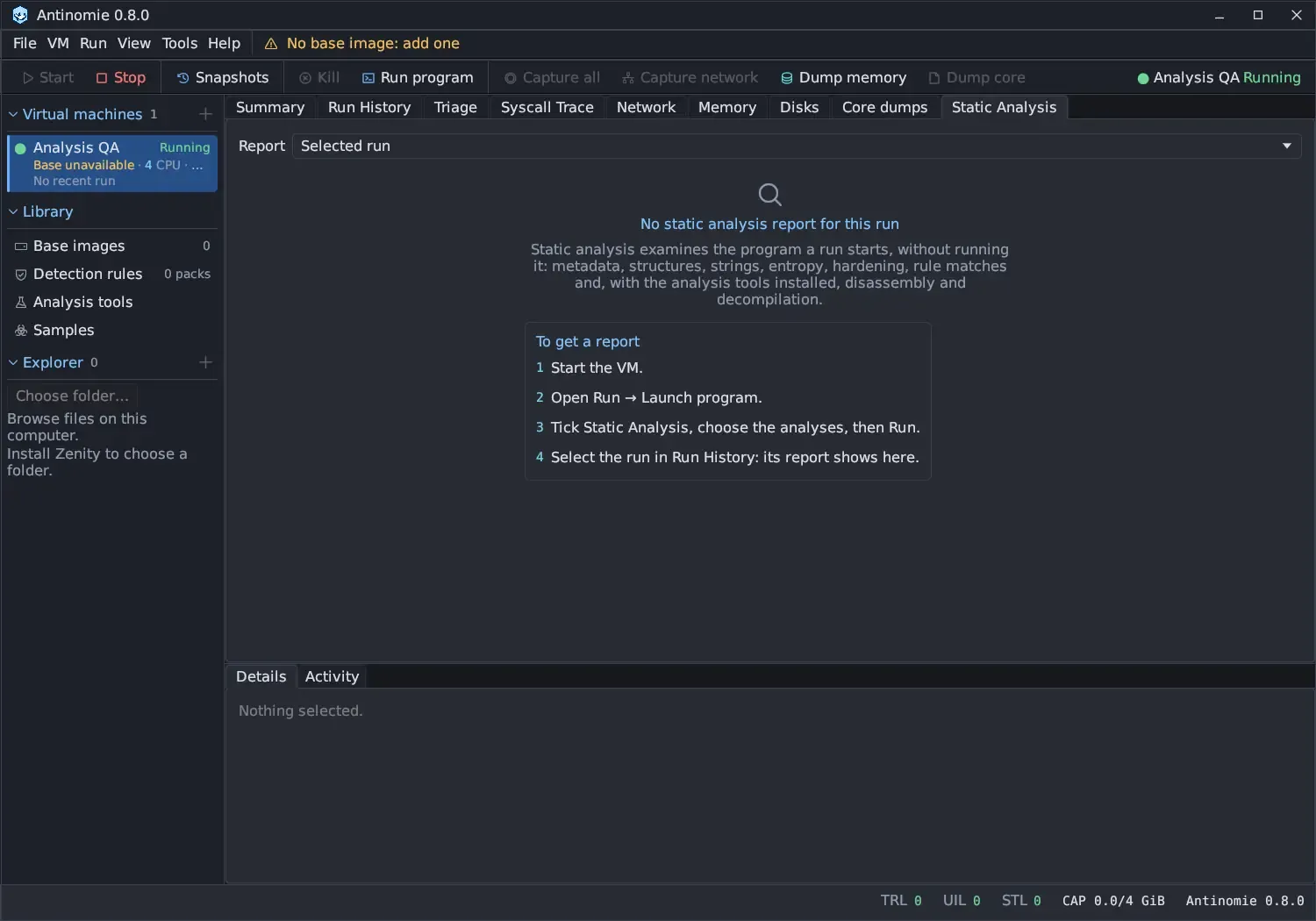Screen dimensions: 1316x921
Task: Click the plus icon beside Explorer
Action: (205, 362)
